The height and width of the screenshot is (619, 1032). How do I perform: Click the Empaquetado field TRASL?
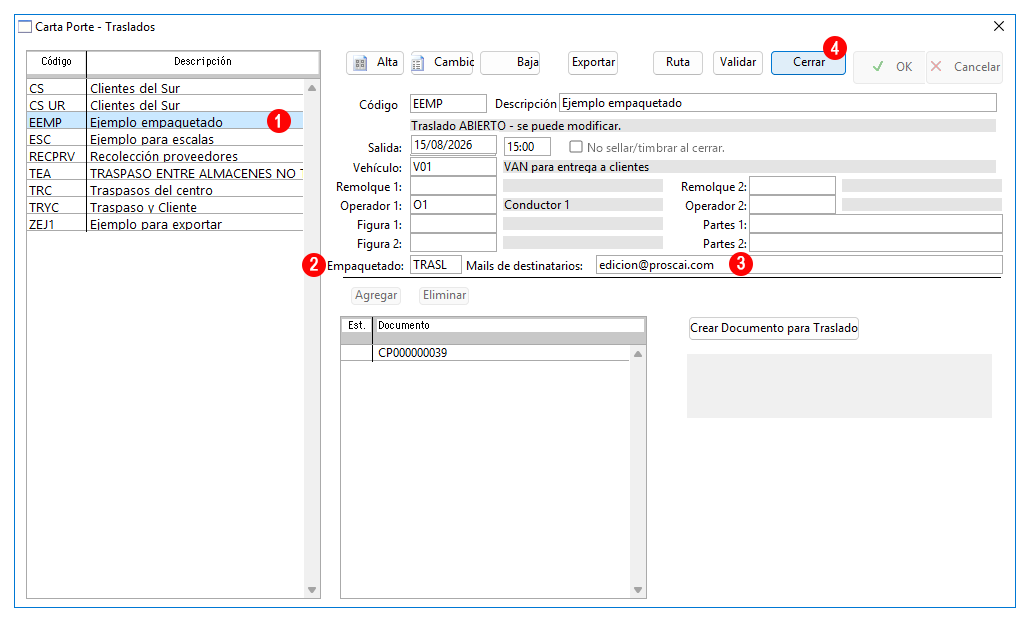click(436, 265)
